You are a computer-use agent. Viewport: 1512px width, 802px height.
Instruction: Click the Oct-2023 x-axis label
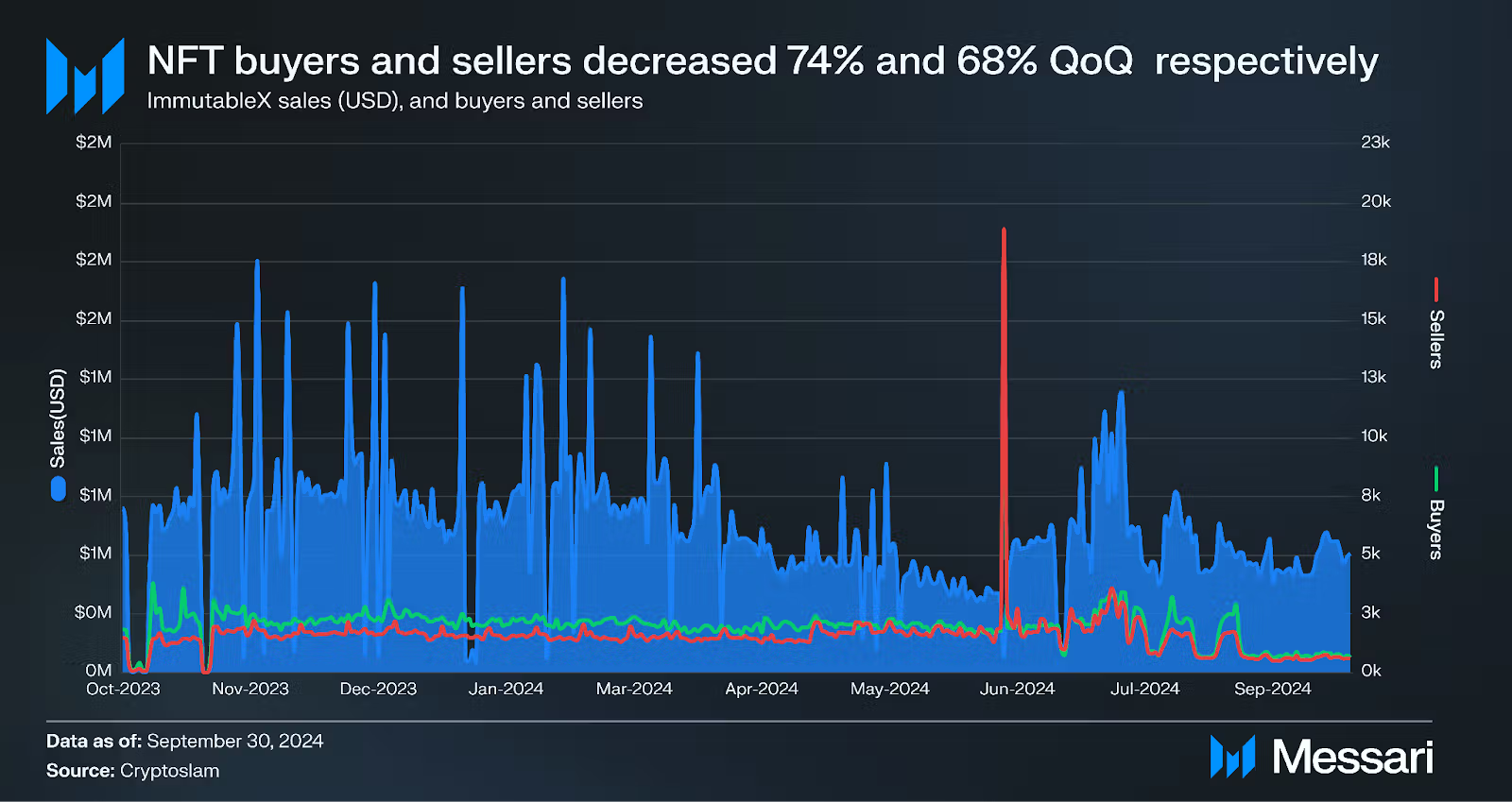(x=123, y=689)
